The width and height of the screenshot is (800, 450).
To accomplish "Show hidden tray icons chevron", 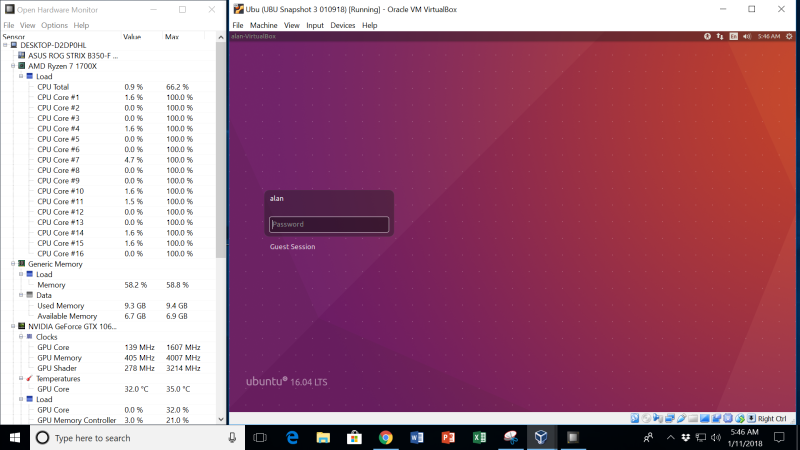I will pyautogui.click(x=670, y=438).
